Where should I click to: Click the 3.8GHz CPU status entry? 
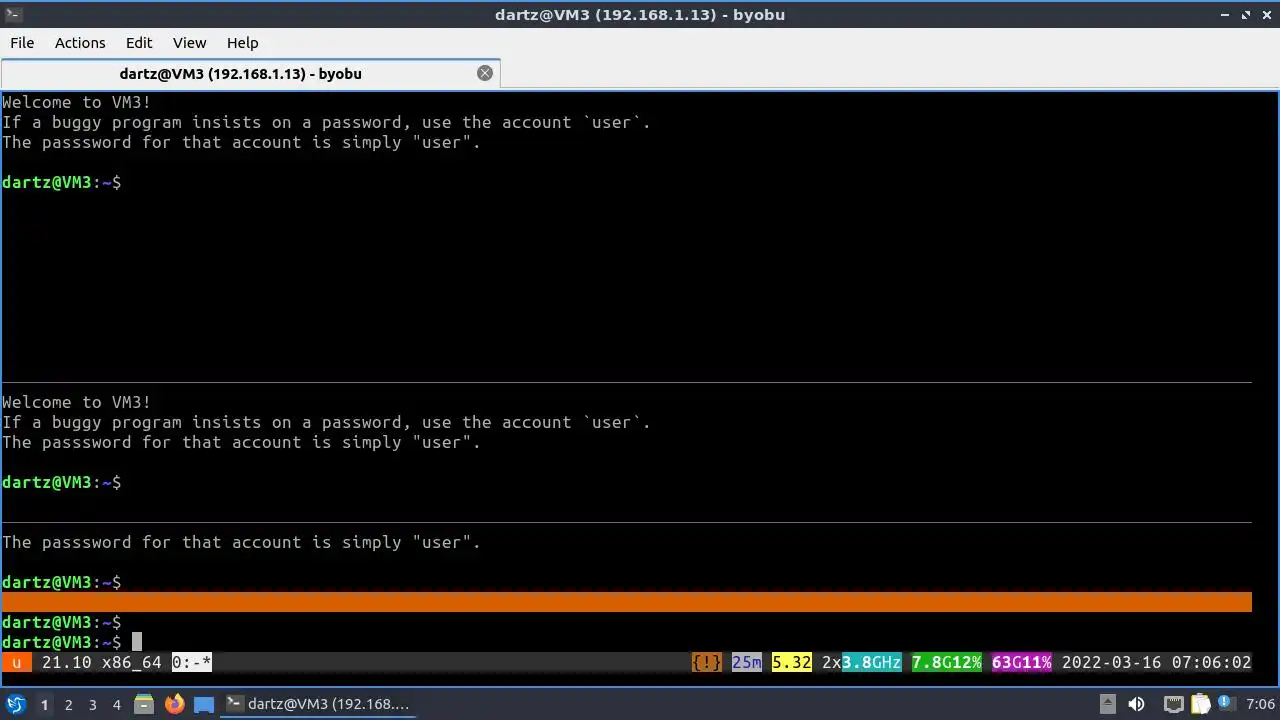[x=872, y=662]
